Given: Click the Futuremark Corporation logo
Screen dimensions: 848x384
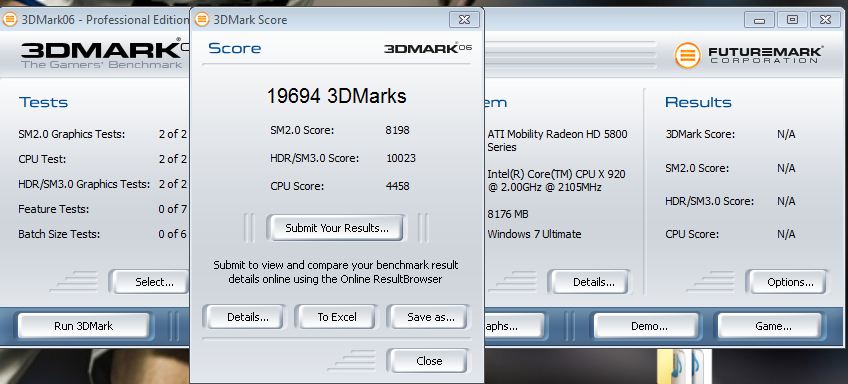Looking at the screenshot, I should coord(749,55).
